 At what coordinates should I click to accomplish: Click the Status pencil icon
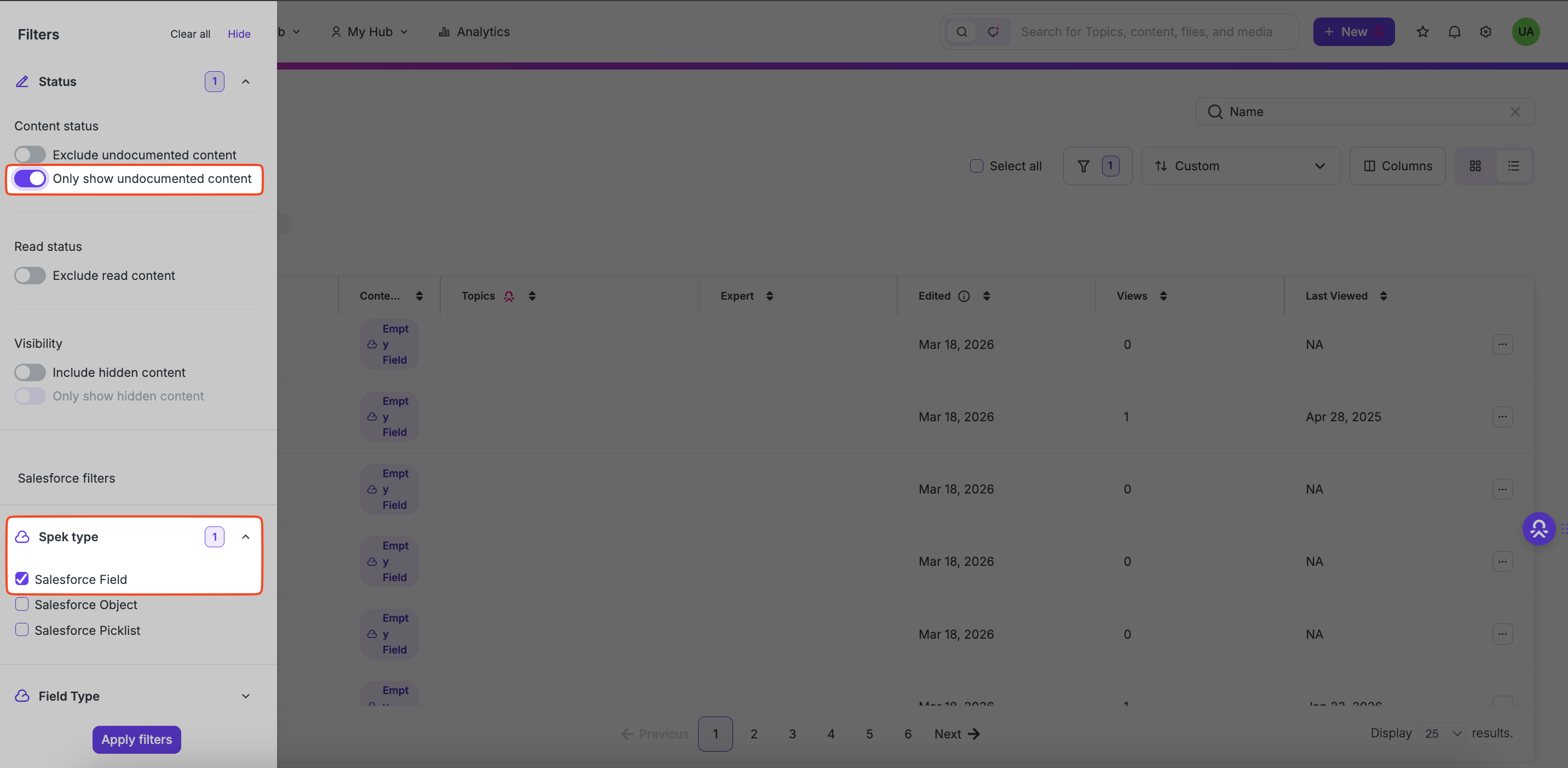(x=22, y=82)
